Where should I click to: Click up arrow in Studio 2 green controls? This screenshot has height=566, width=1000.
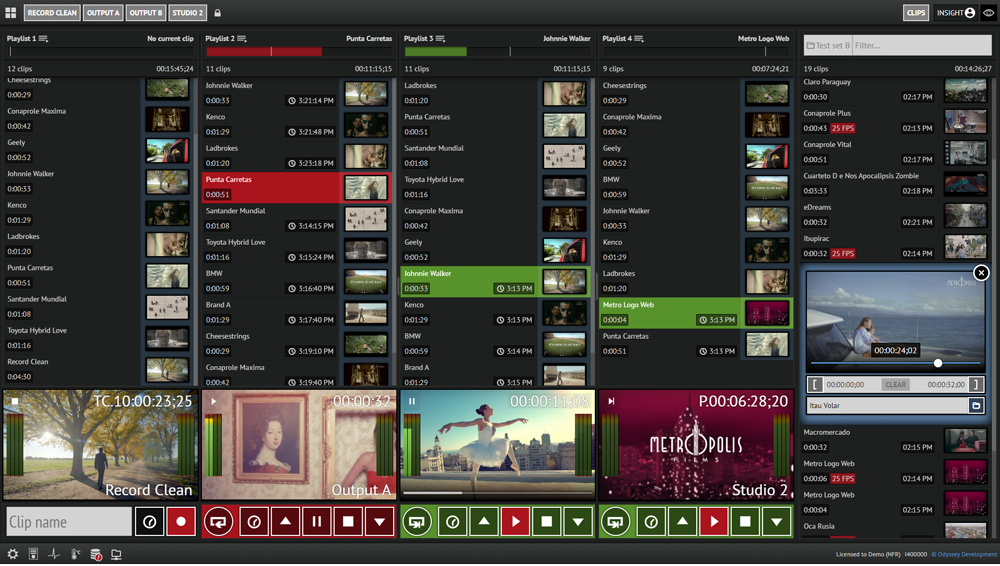click(682, 522)
